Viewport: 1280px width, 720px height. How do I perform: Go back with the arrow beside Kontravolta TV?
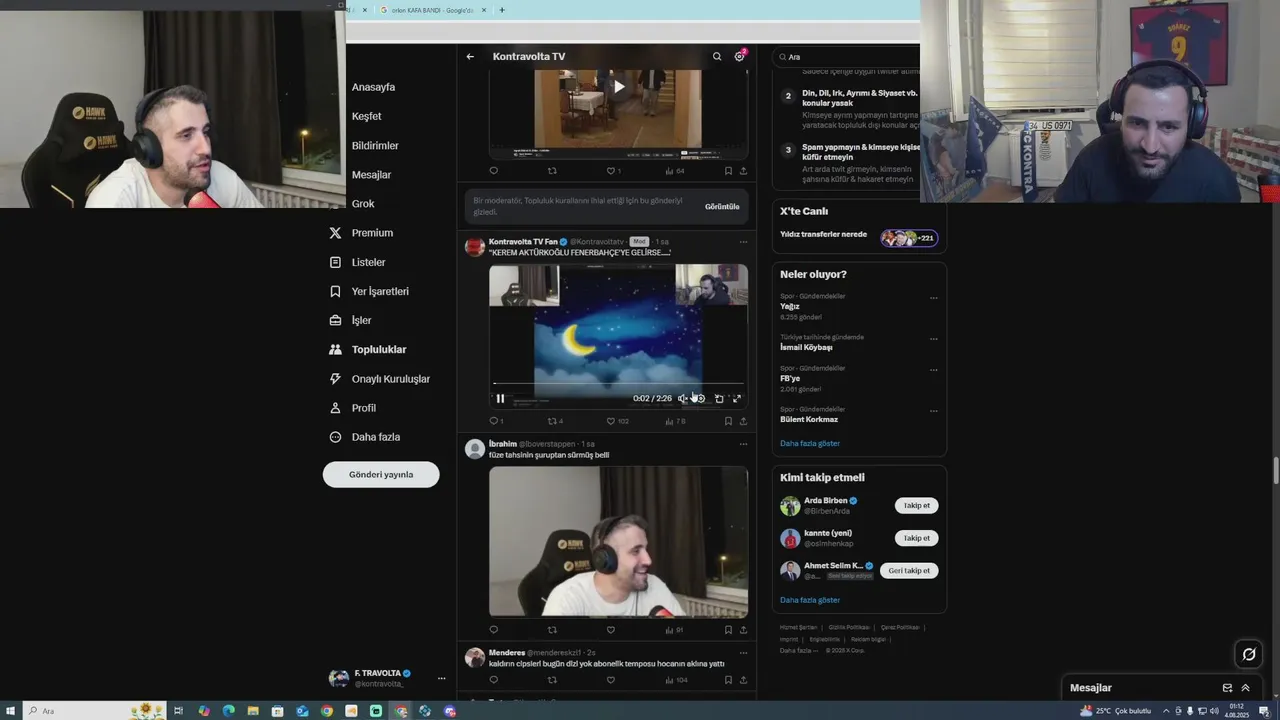click(x=470, y=57)
